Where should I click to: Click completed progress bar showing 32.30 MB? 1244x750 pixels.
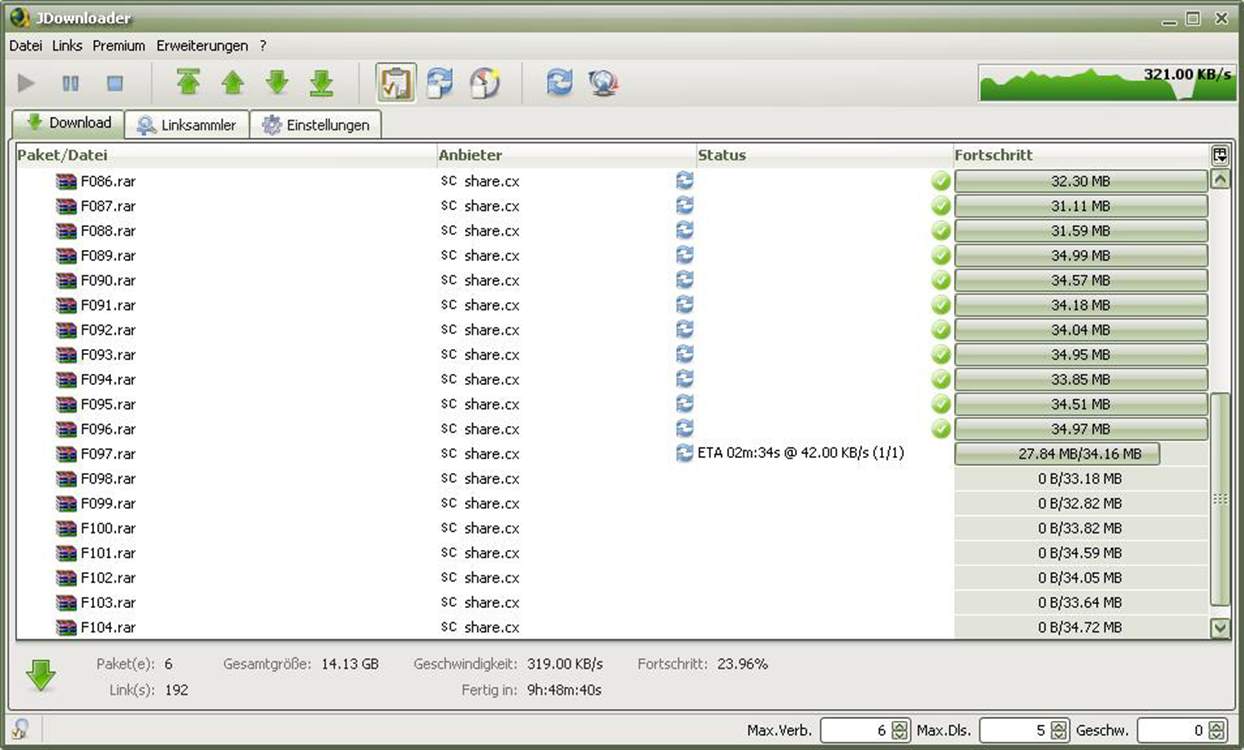1081,181
